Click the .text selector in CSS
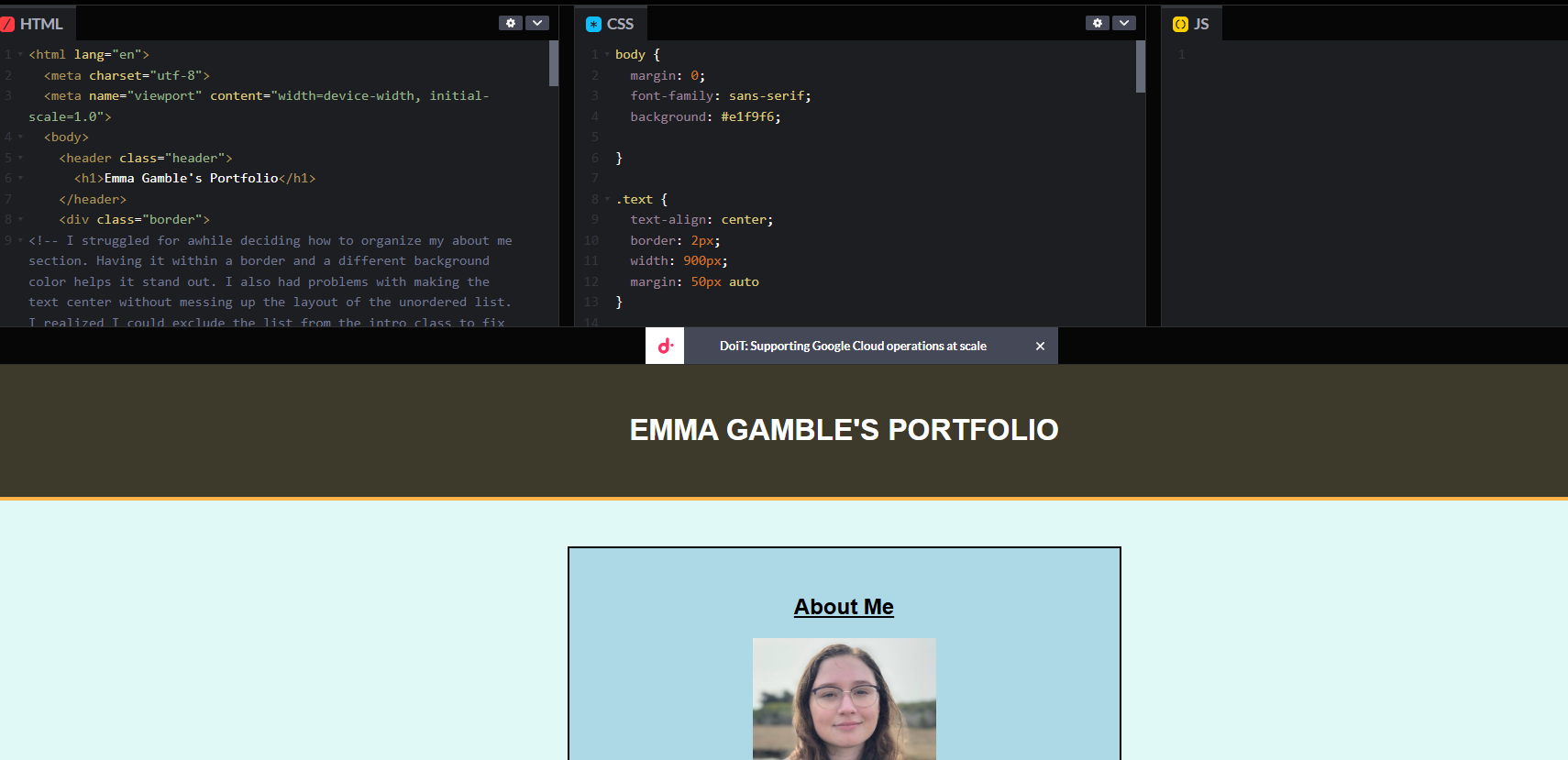Screen dimensions: 1568x760 (634, 199)
